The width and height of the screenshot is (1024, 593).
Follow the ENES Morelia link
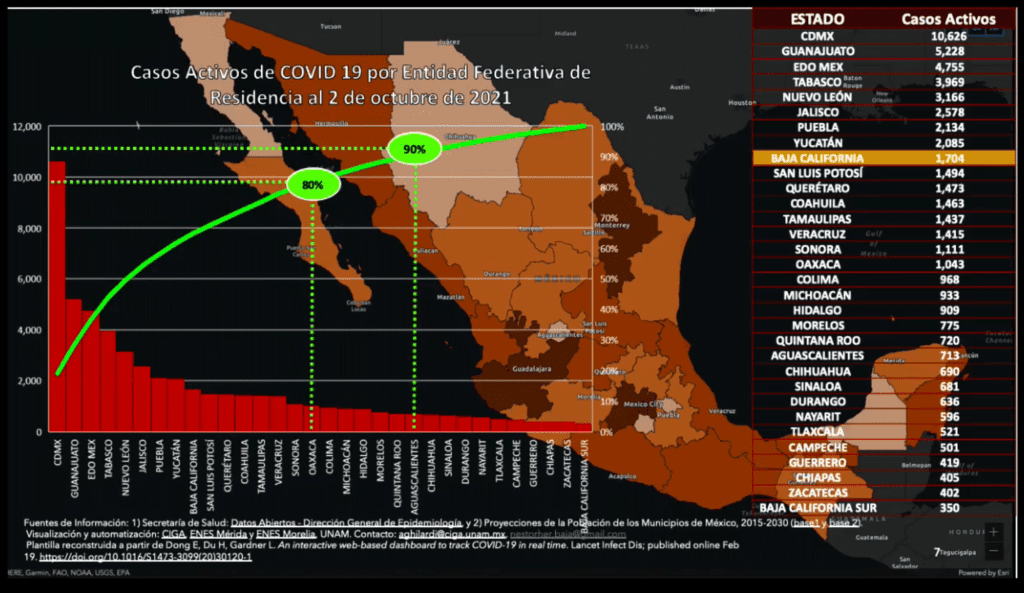285,534
